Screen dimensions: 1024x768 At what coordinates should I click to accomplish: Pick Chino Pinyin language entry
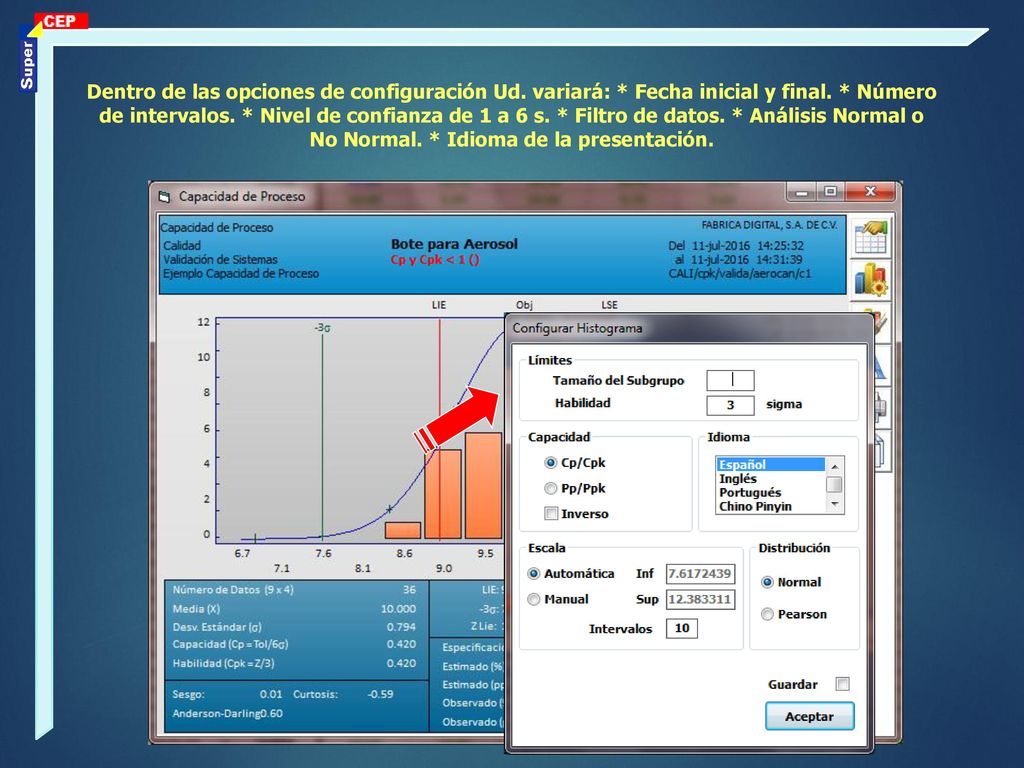pyautogui.click(x=756, y=506)
